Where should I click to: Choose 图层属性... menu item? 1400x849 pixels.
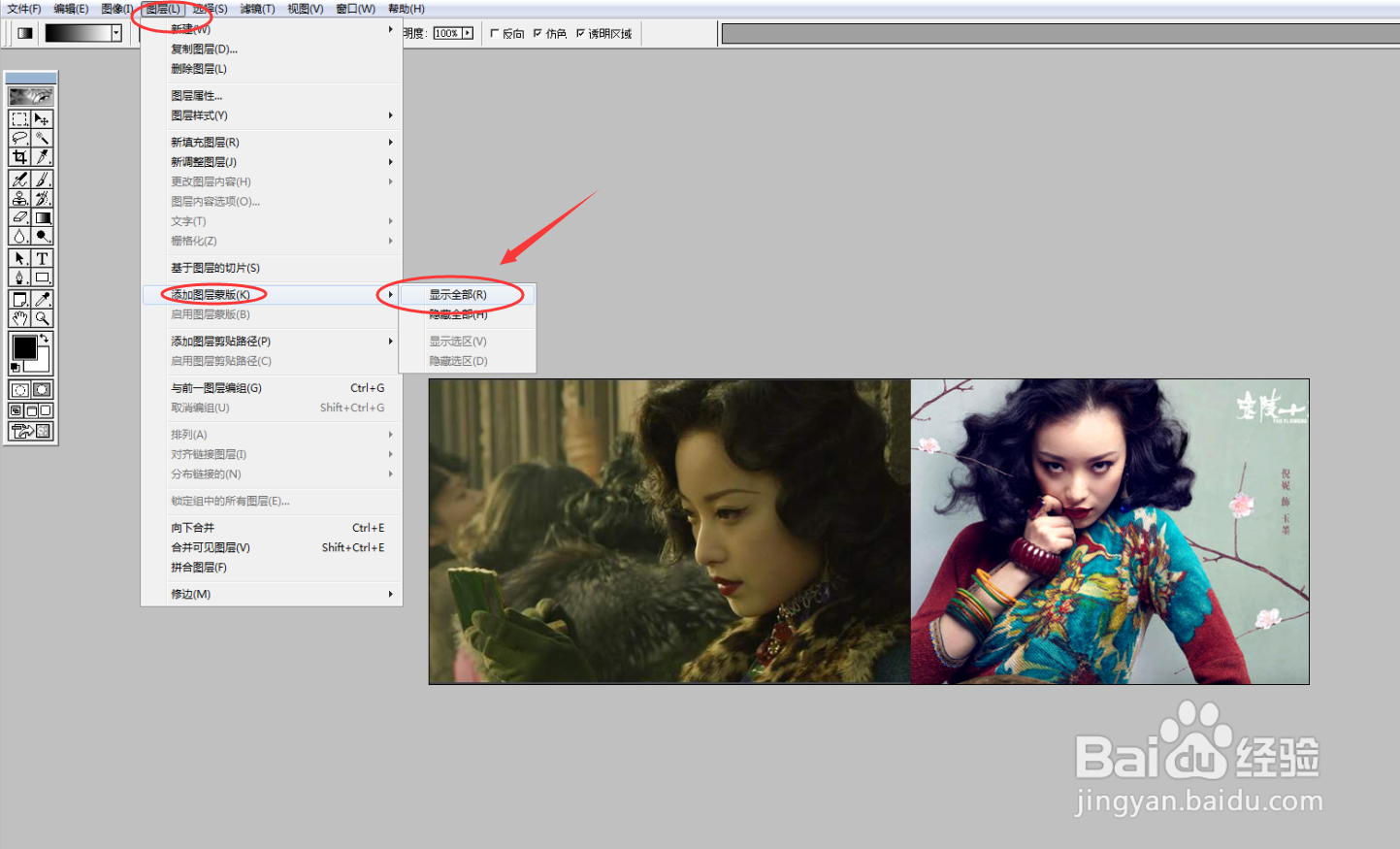[272, 95]
